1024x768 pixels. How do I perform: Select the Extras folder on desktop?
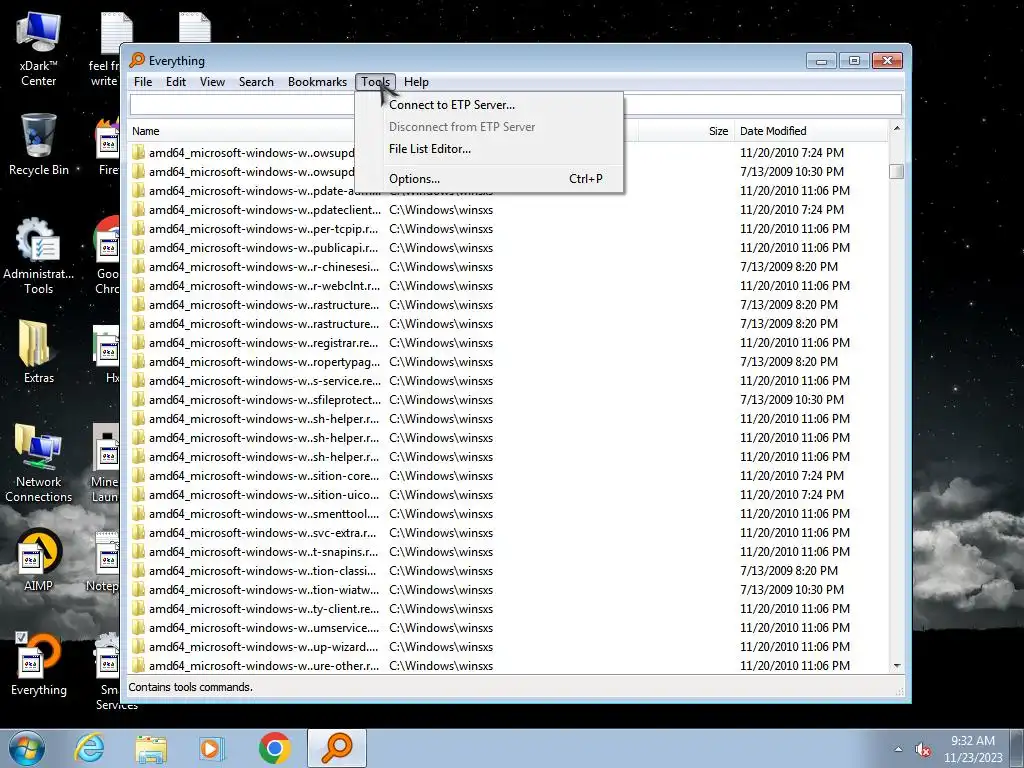tap(39, 351)
